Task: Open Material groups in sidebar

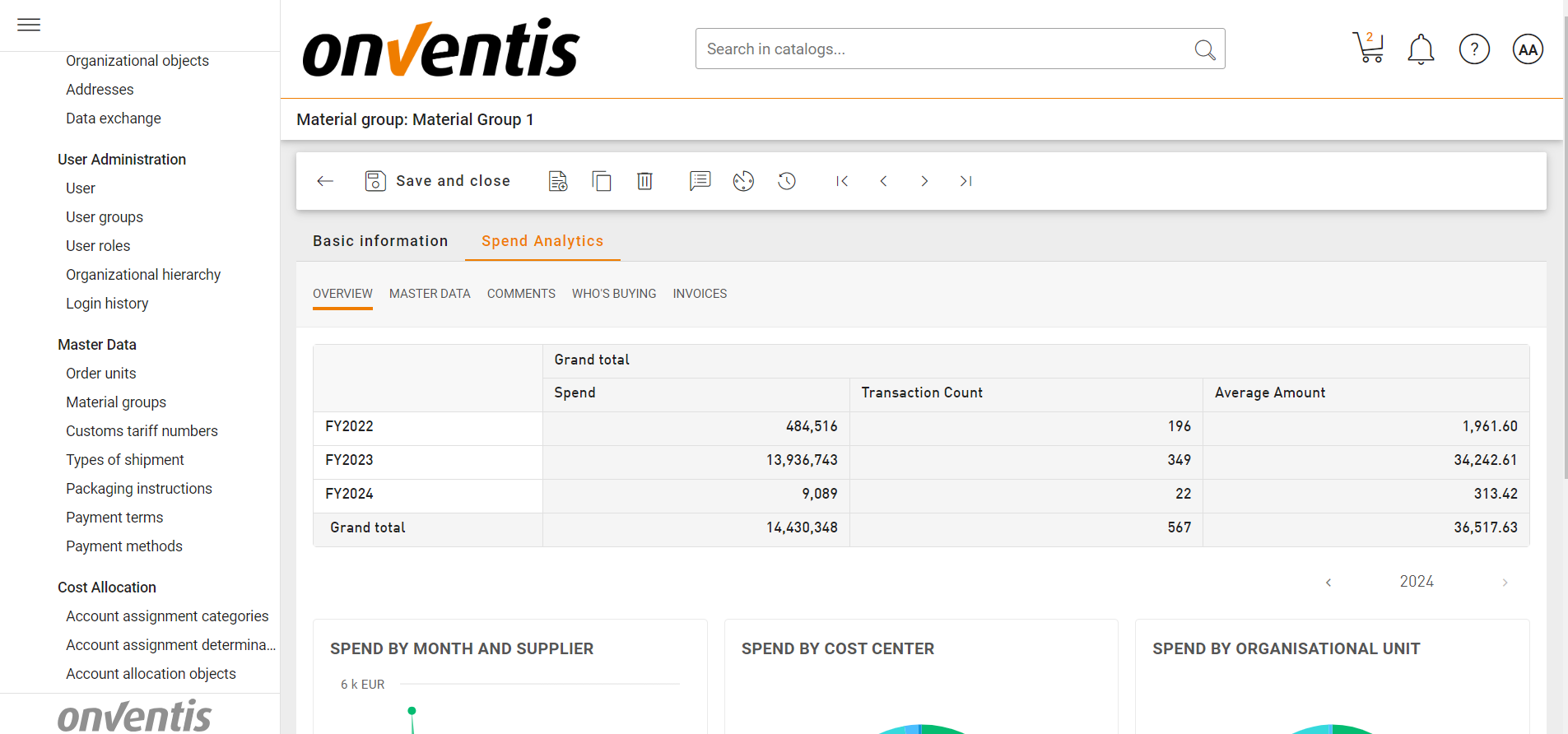Action: tap(116, 402)
